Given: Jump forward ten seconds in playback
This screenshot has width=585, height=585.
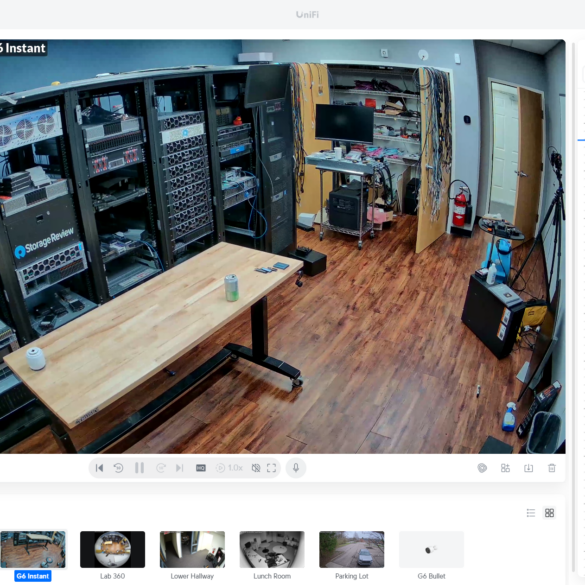Looking at the screenshot, I should click(x=161, y=468).
